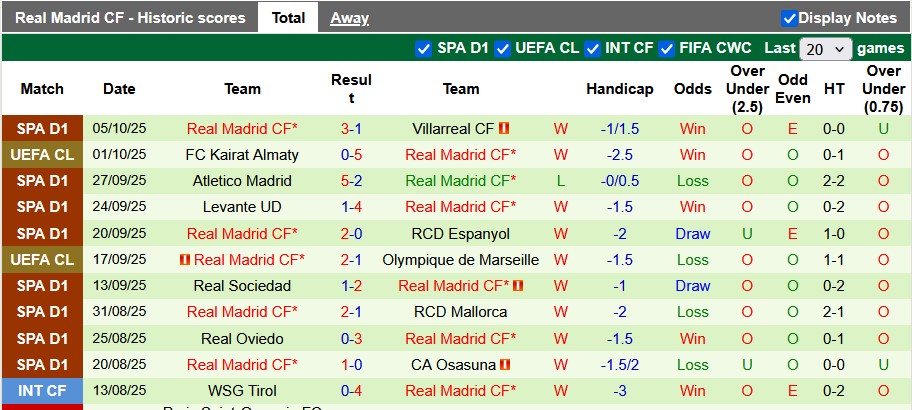
Task: Click the card icon in Real Sociedad row
Action: tap(519, 286)
